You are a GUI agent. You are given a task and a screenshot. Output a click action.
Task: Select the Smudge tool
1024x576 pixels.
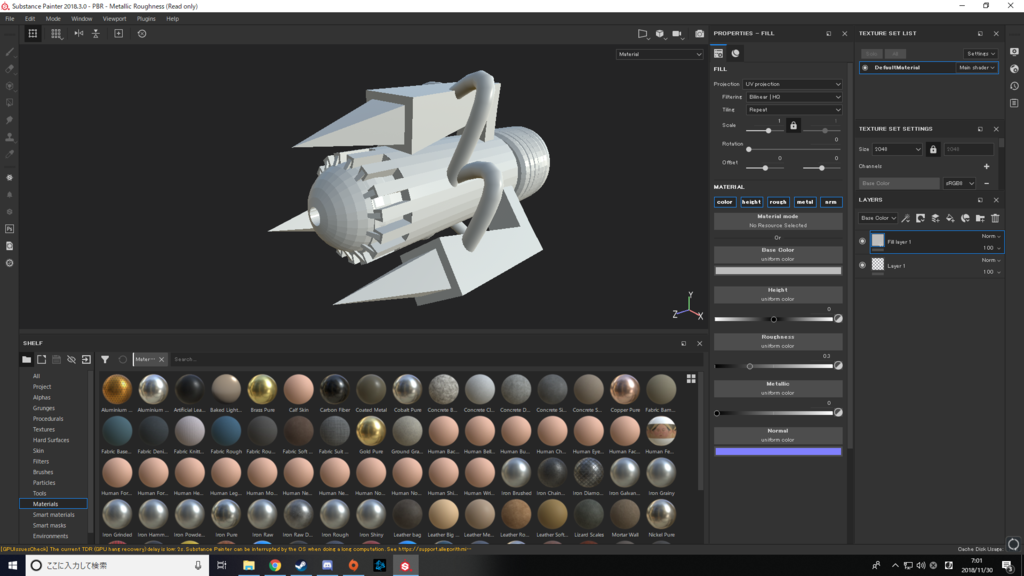click(10, 120)
